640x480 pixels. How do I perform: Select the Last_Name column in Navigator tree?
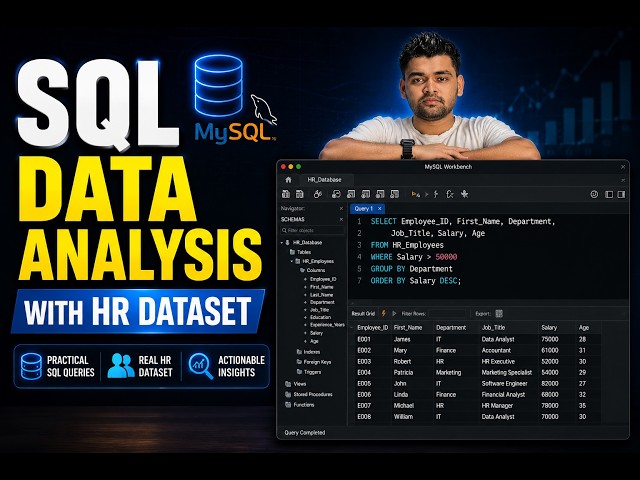(x=321, y=295)
